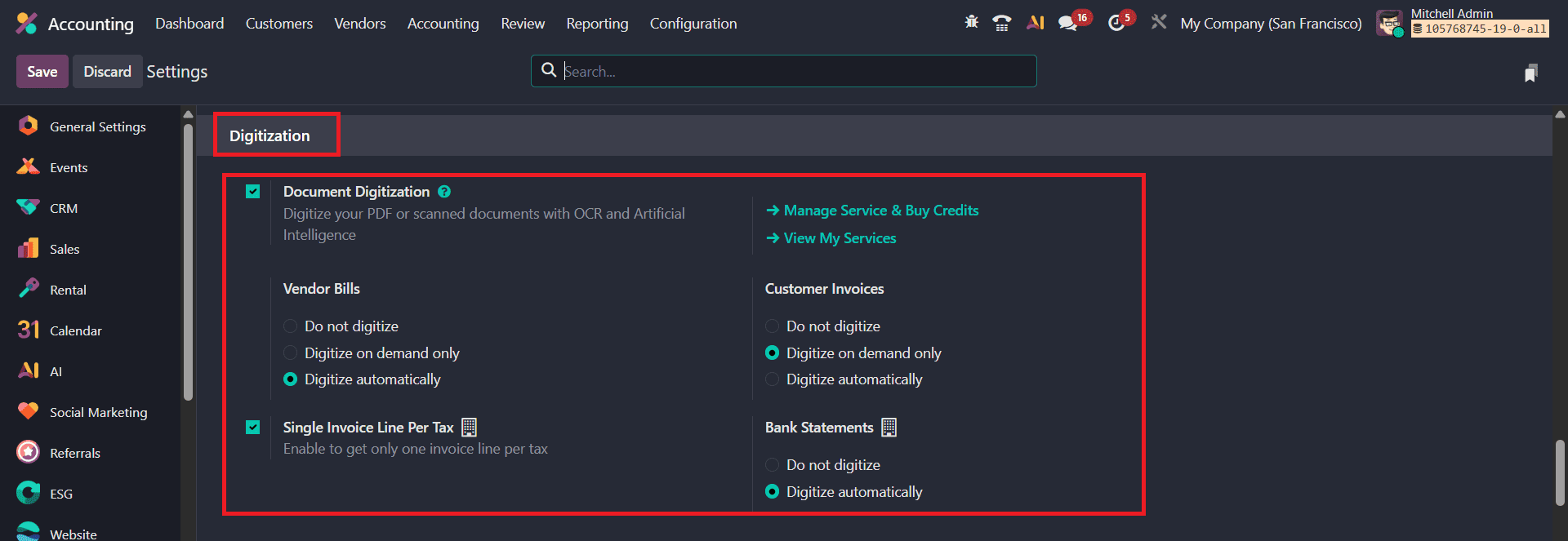Select Bank Statements Digitize automatically
Viewport: 1568px width, 541px height.
point(772,492)
